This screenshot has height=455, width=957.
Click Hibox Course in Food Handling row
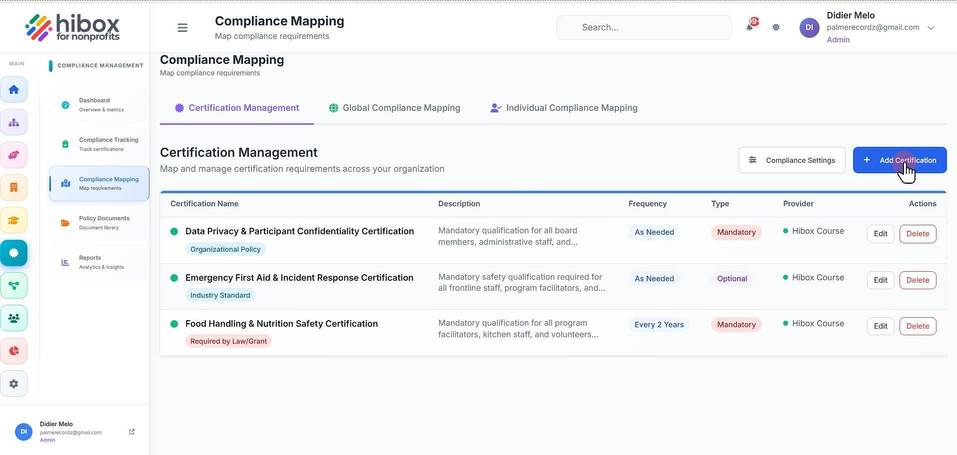click(x=818, y=324)
